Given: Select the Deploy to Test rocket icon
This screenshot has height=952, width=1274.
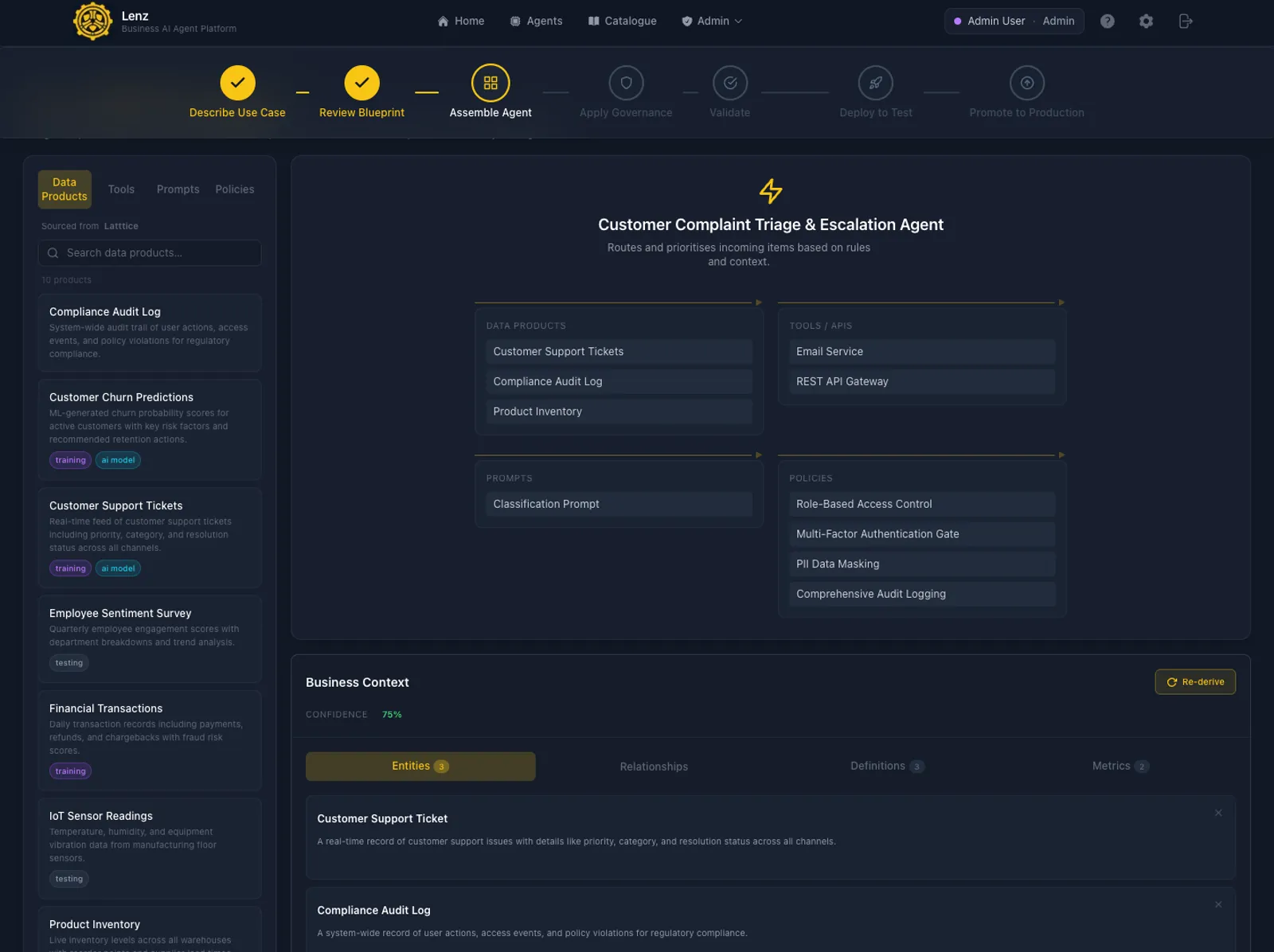Looking at the screenshot, I should click(876, 83).
